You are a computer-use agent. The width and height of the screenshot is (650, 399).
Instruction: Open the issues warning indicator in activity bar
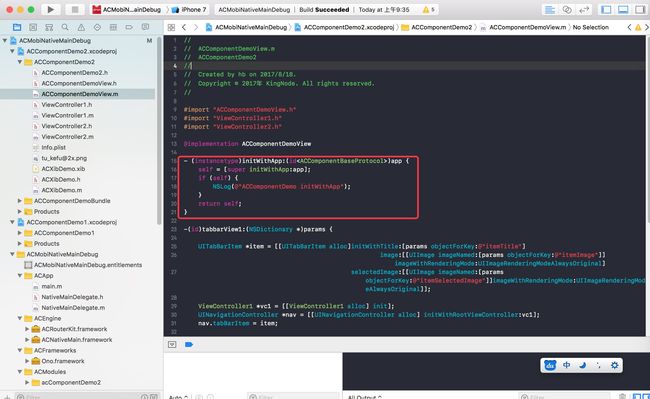point(428,10)
